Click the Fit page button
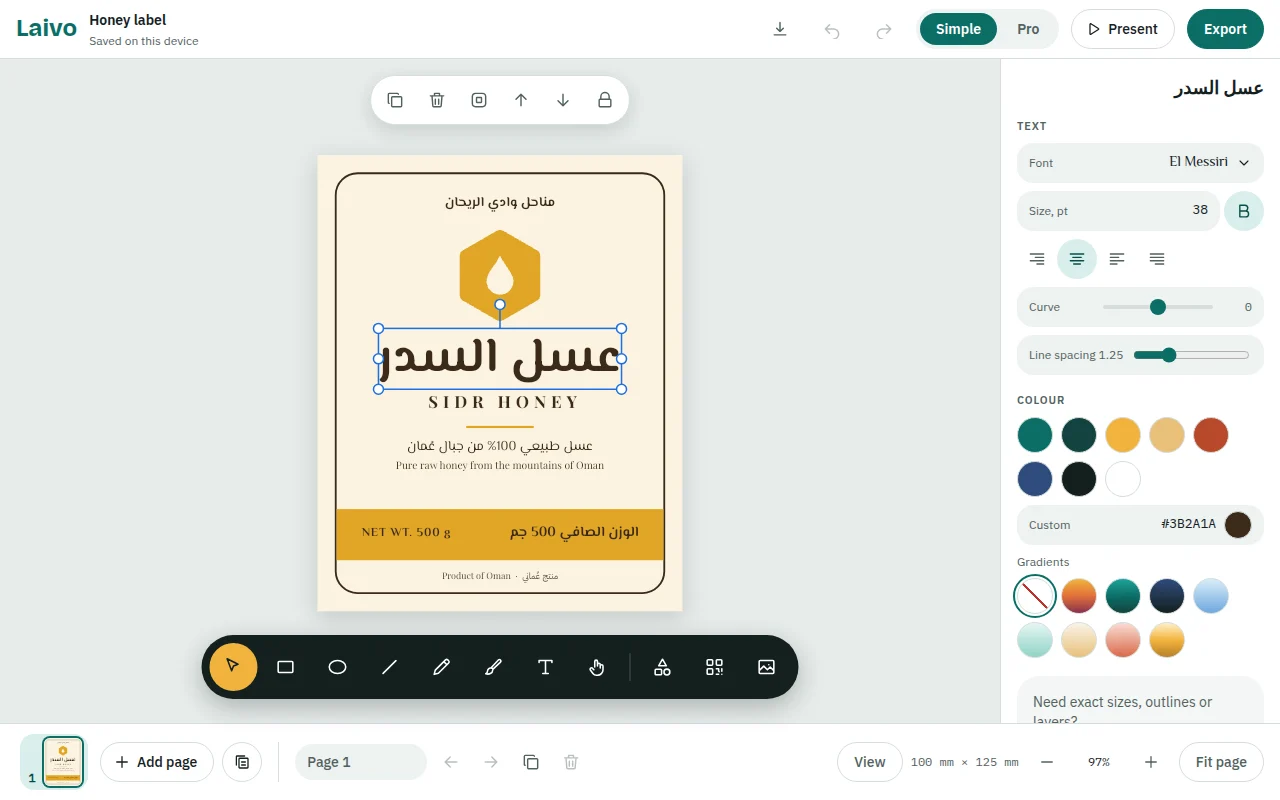This screenshot has width=1280, height=800. click(1221, 762)
